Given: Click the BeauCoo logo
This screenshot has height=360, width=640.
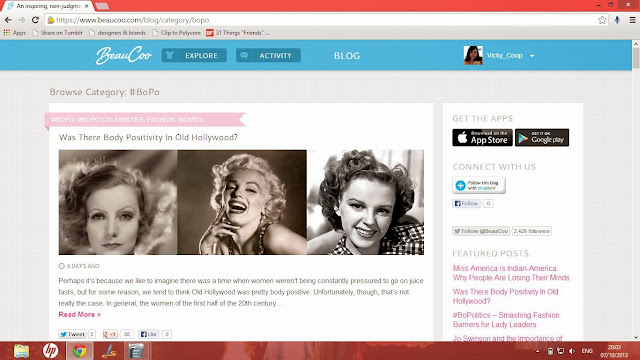Looking at the screenshot, I should pyautogui.click(x=124, y=55).
